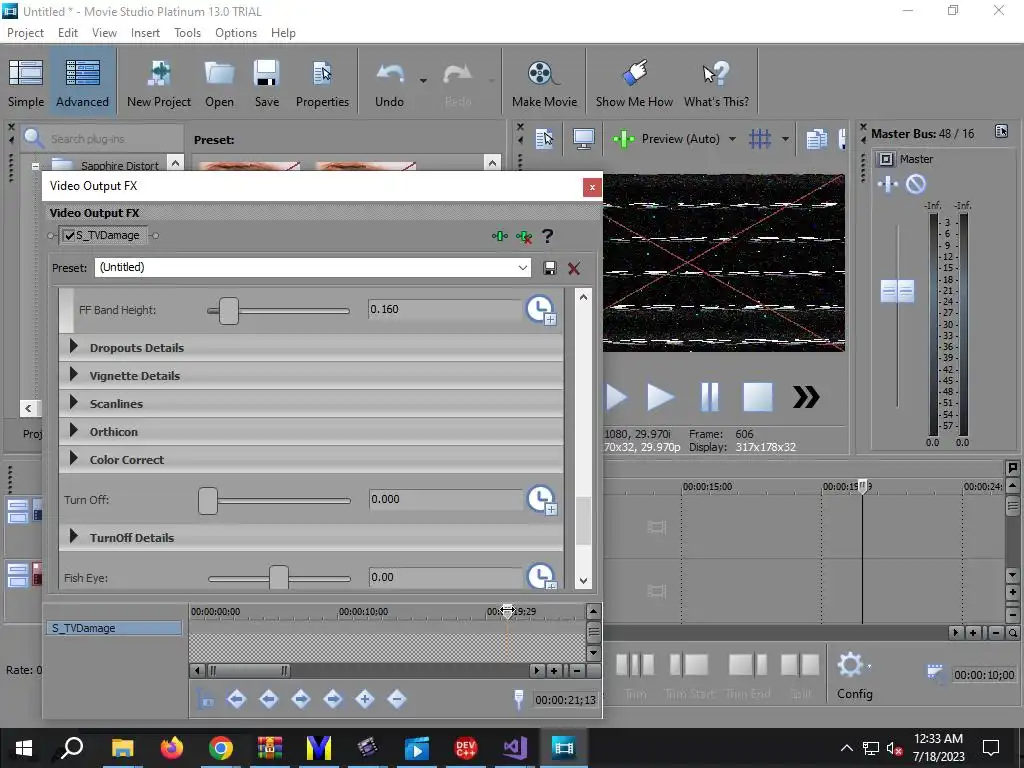Expand Dropouts Details section
Image resolution: width=1024 pixels, height=768 pixels.
74,347
